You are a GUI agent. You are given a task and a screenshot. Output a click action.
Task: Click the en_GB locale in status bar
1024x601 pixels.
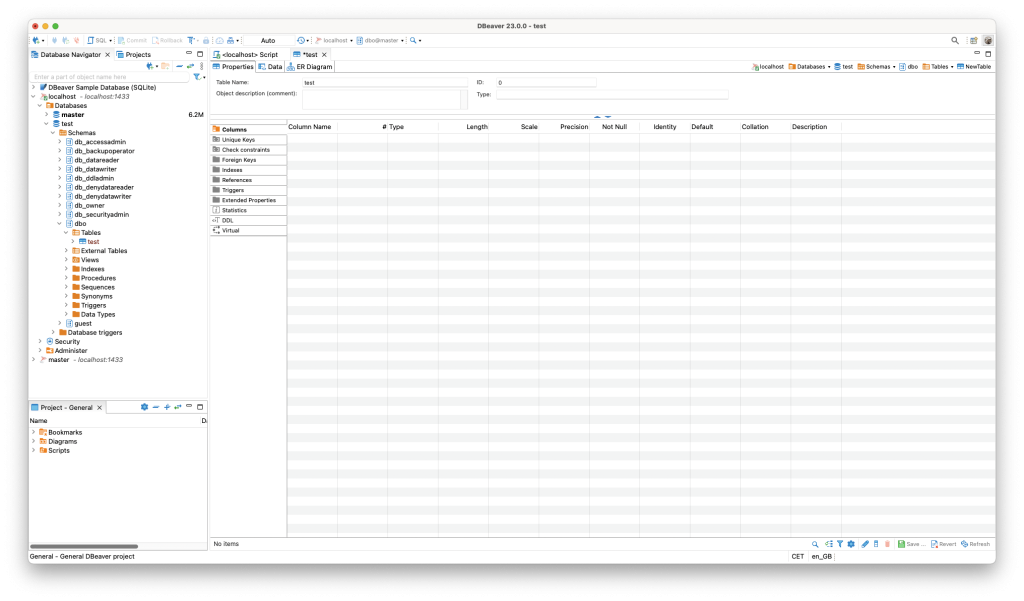[x=822, y=557]
